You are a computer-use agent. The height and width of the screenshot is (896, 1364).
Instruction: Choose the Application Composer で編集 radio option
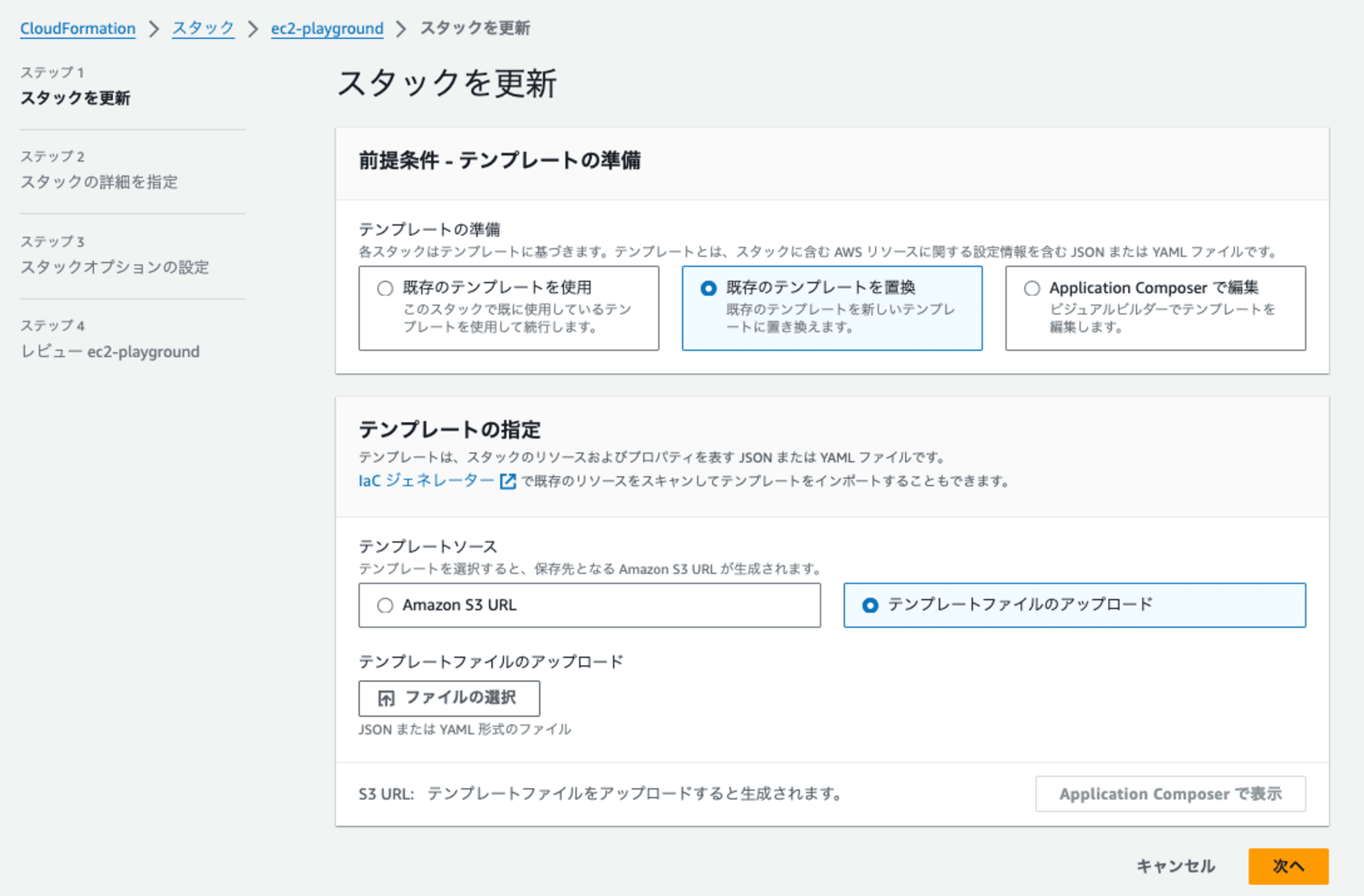(x=1032, y=288)
